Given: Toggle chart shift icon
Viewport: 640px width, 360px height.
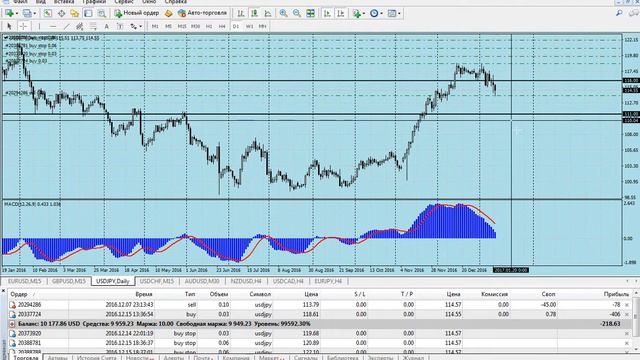Looking at the screenshot, I should (340, 13).
